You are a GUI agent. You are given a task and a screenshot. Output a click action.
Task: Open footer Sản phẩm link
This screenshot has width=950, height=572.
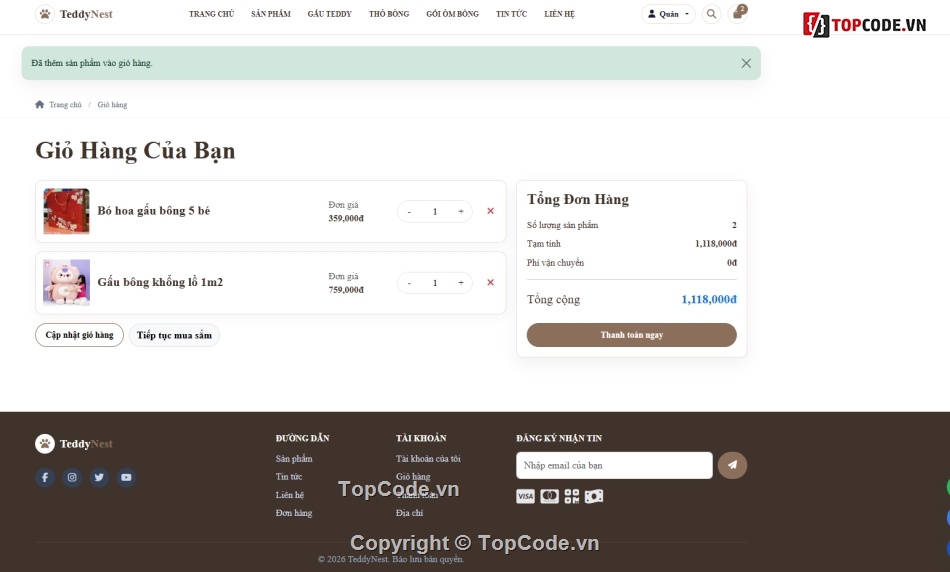coord(294,459)
